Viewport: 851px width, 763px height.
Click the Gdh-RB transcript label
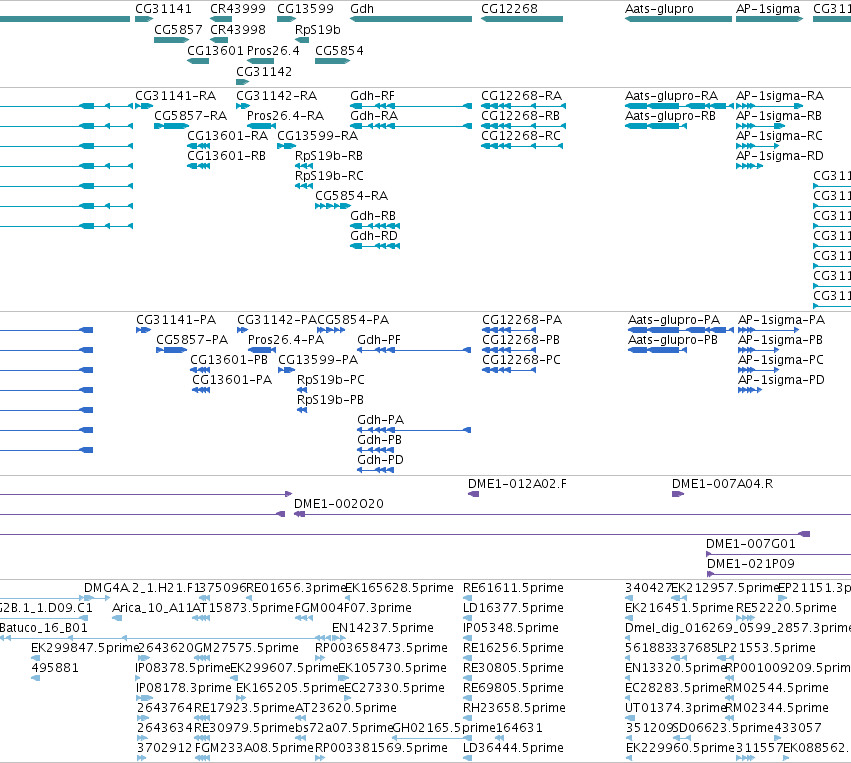(373, 215)
